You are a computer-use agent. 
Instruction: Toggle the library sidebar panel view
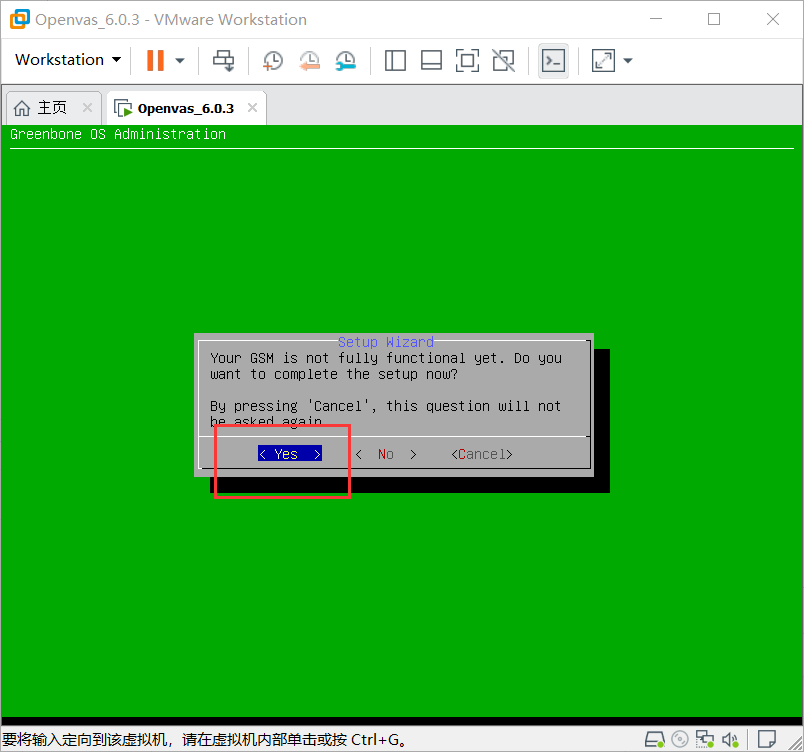[395, 60]
